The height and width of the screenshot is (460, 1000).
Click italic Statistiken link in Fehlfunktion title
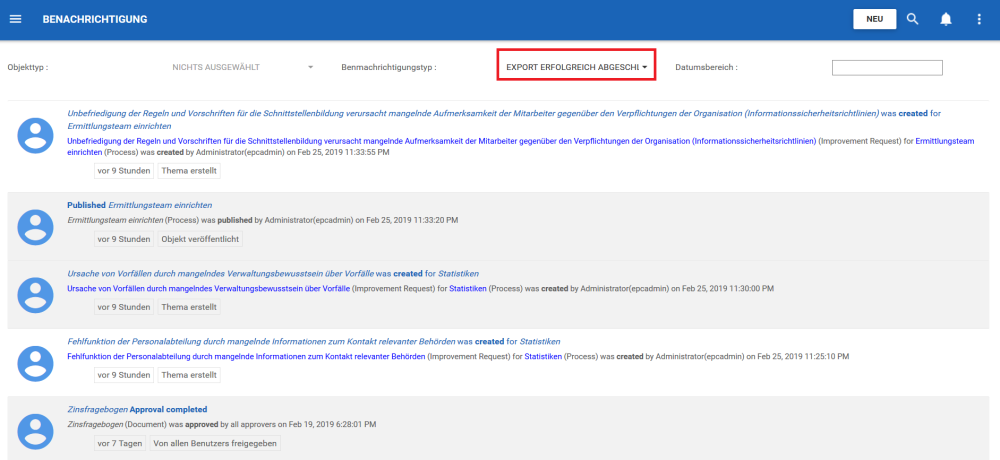pos(540,342)
